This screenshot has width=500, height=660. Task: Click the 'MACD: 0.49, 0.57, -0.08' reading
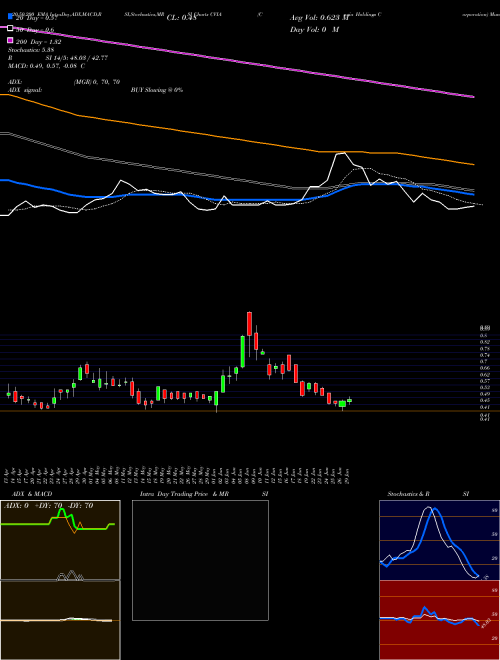[45, 66]
